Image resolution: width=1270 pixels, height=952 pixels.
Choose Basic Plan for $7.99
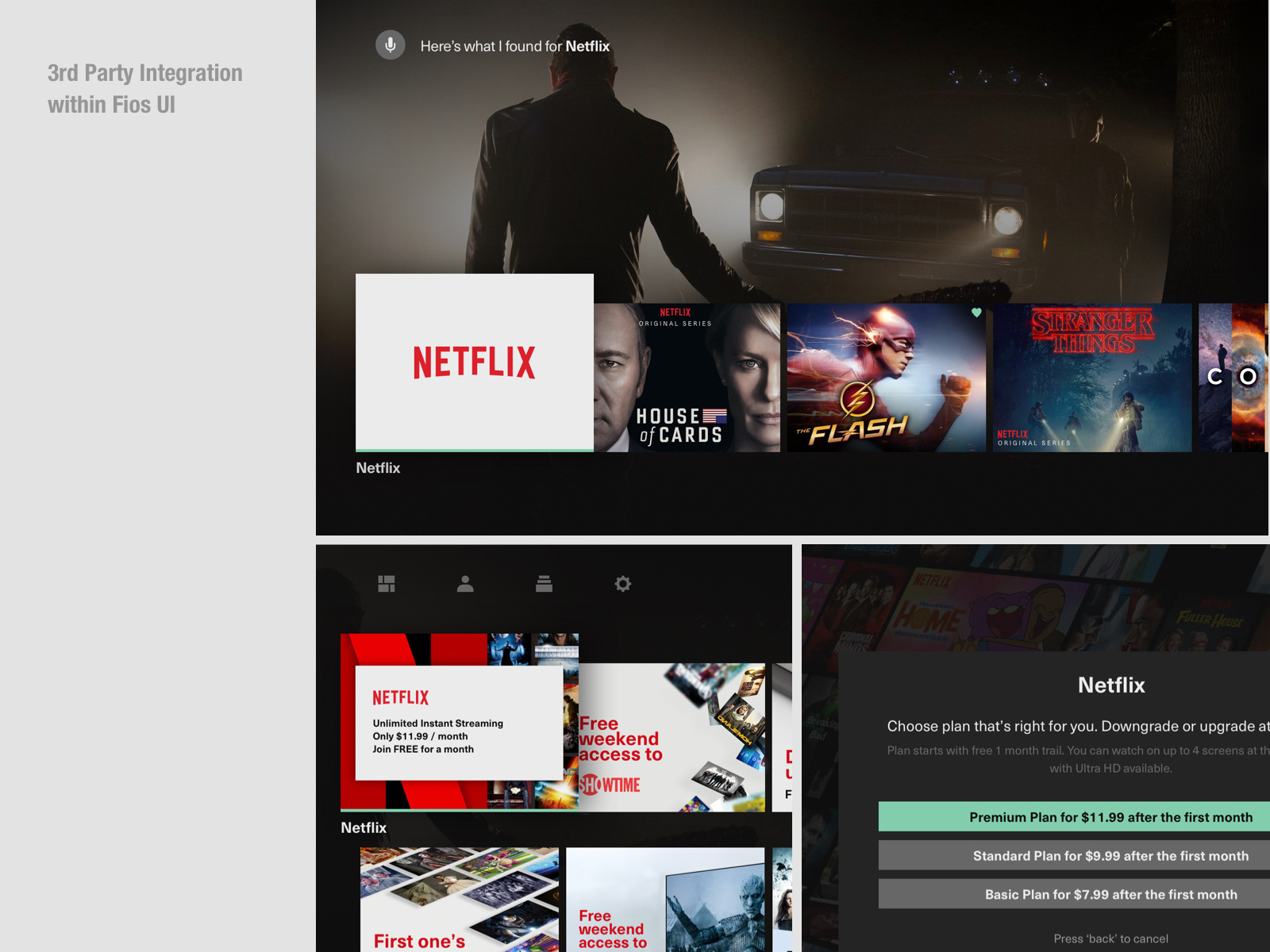tap(1074, 894)
